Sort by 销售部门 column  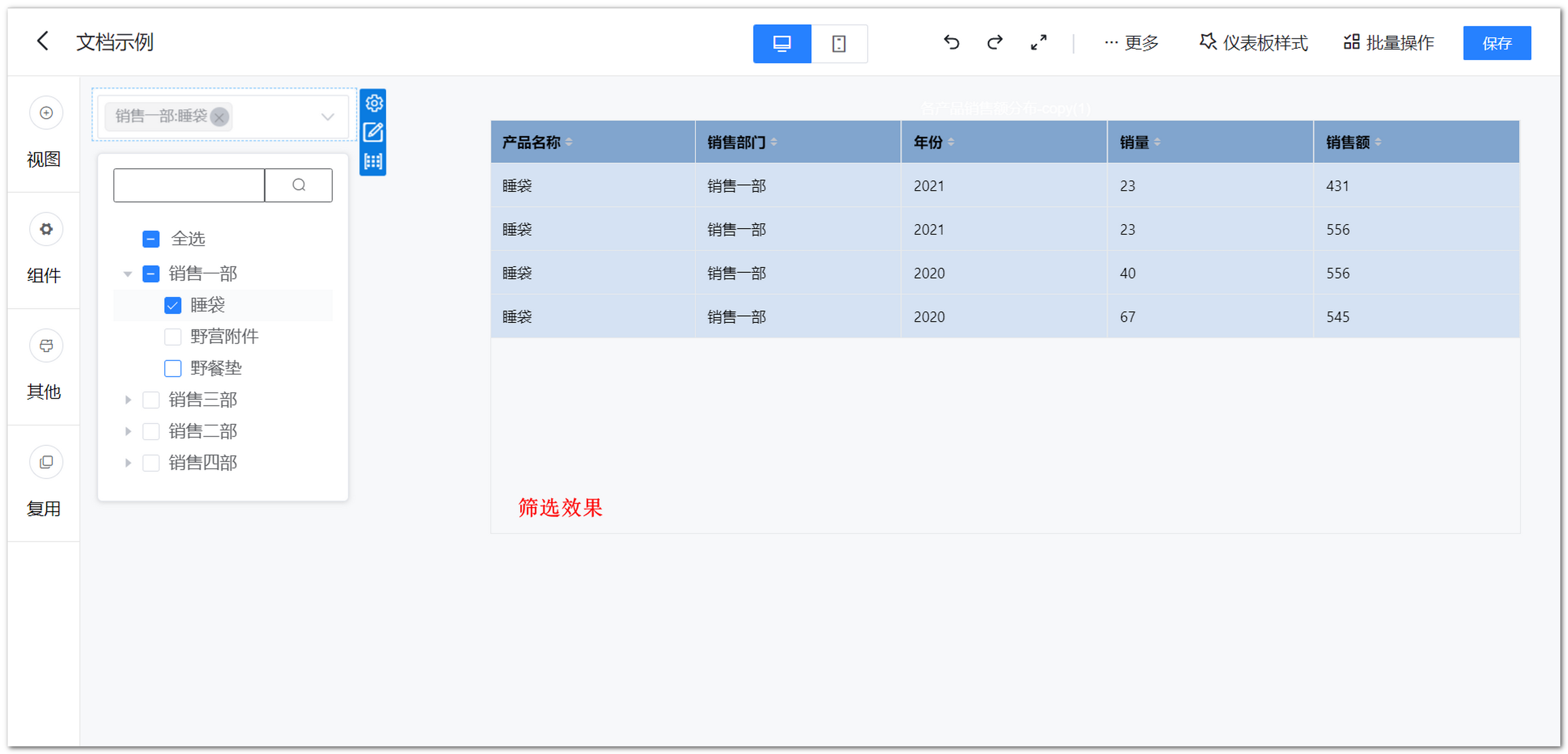pyautogui.click(x=774, y=142)
